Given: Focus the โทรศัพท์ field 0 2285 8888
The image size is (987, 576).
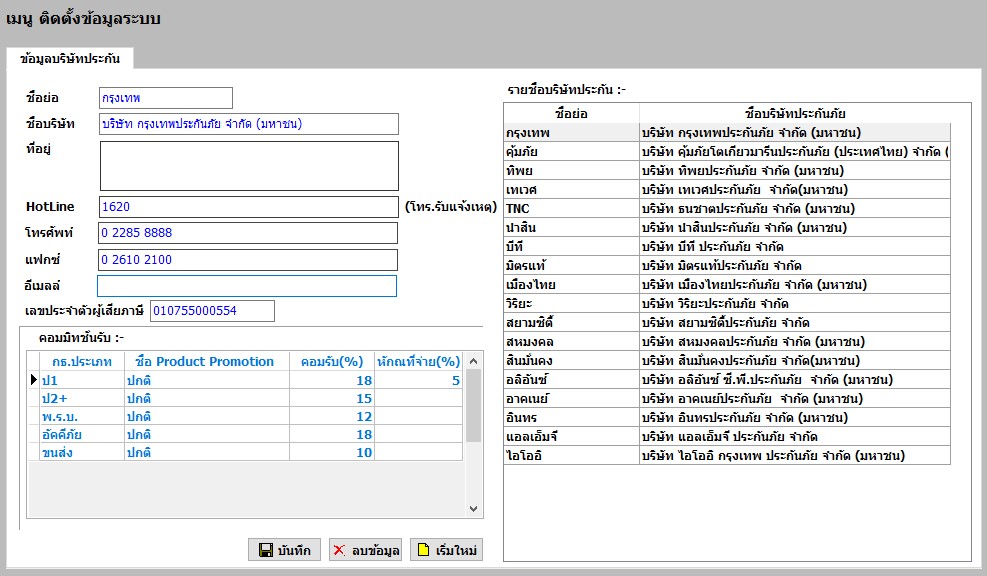Looking at the screenshot, I should coord(248,233).
